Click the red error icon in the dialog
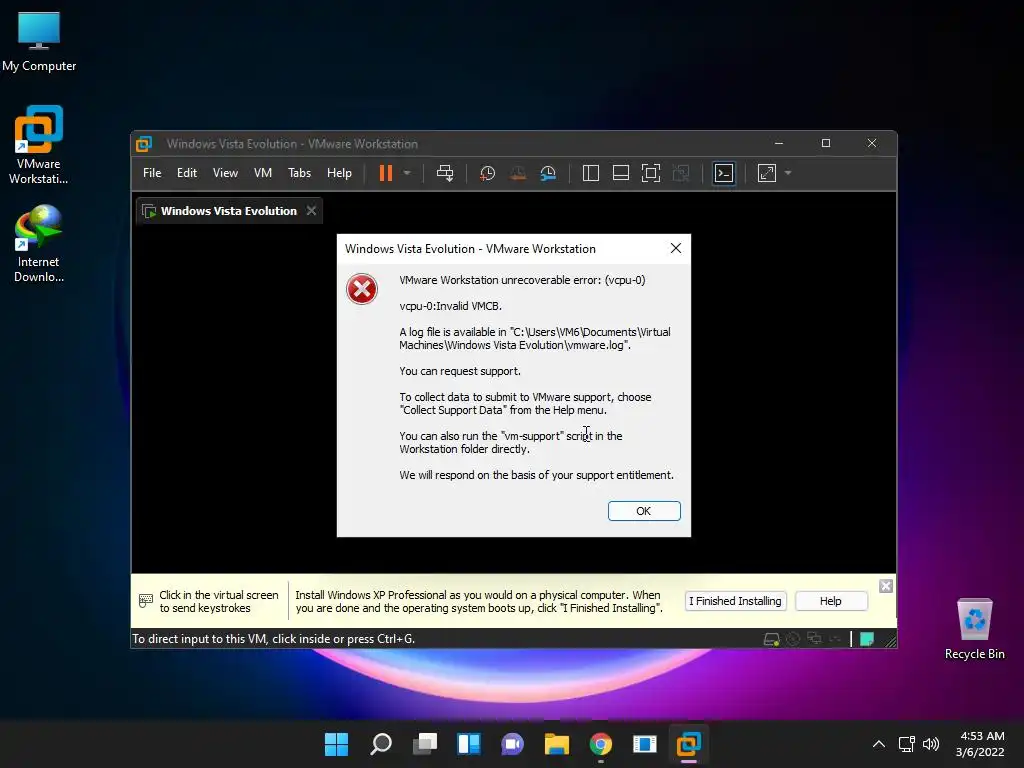 click(362, 289)
